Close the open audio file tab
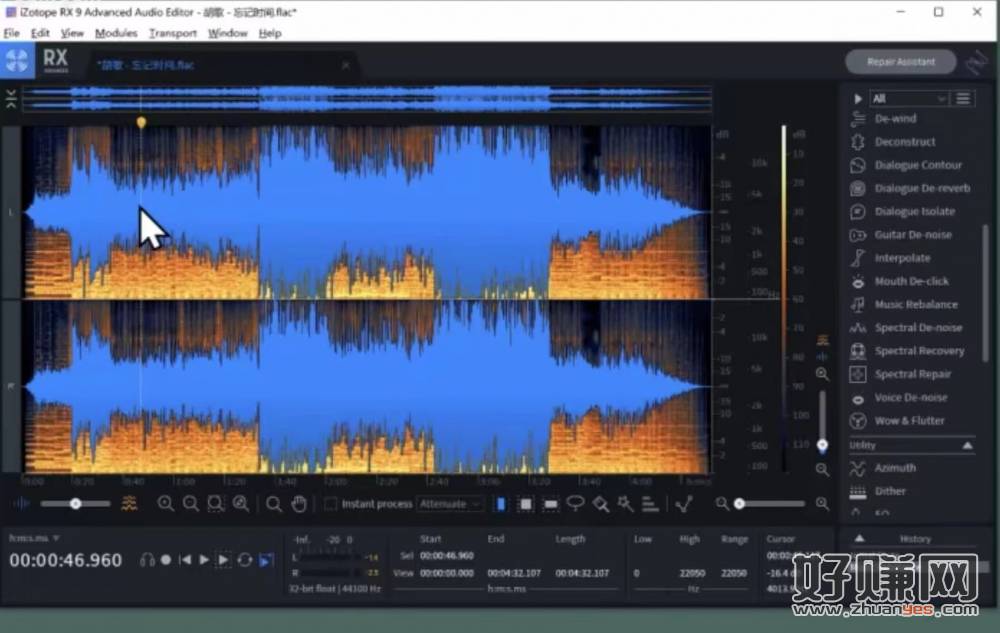 [x=346, y=65]
